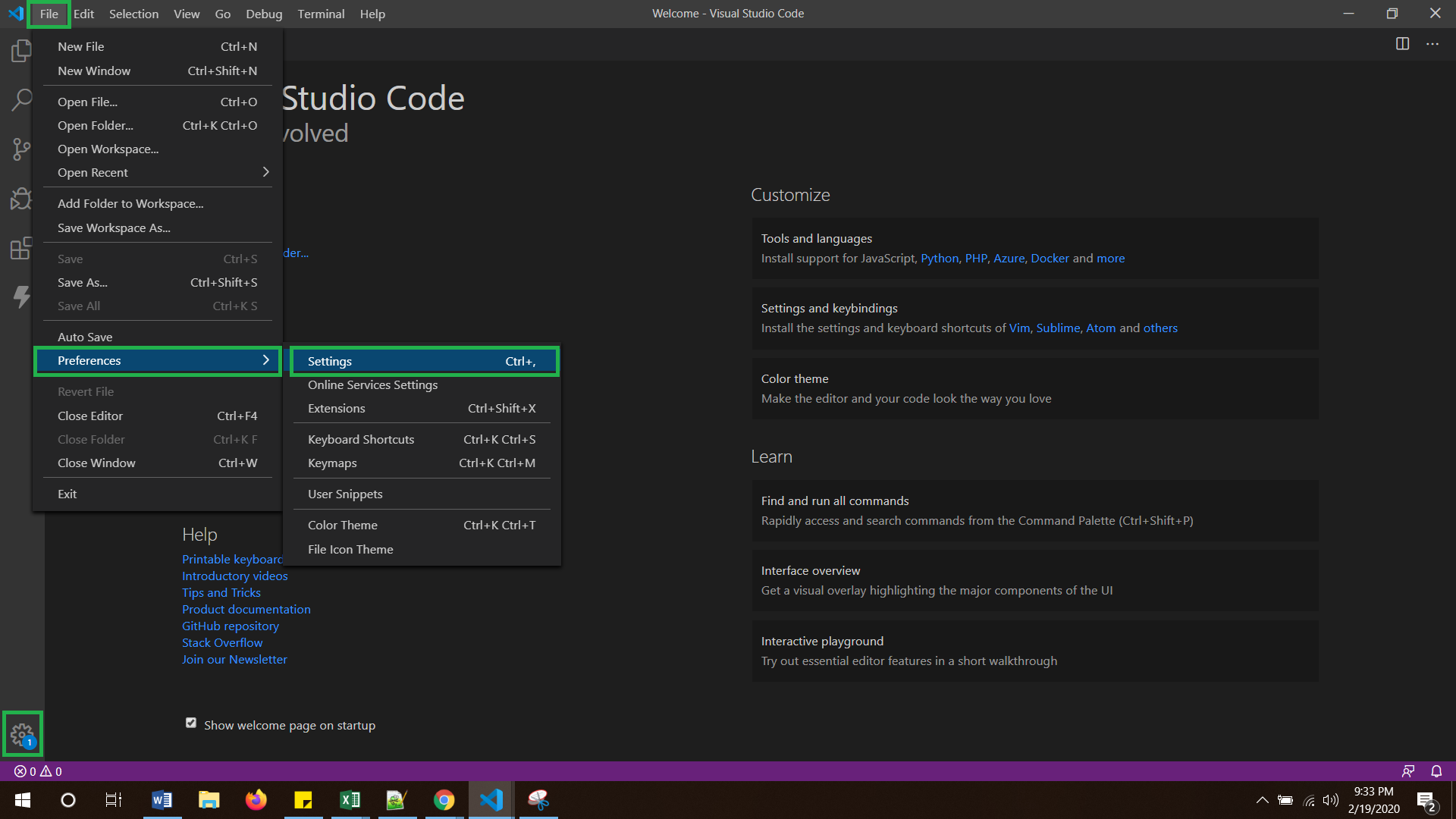Click the notifications bell in status bar
The image size is (1456, 819).
tap(1436, 770)
